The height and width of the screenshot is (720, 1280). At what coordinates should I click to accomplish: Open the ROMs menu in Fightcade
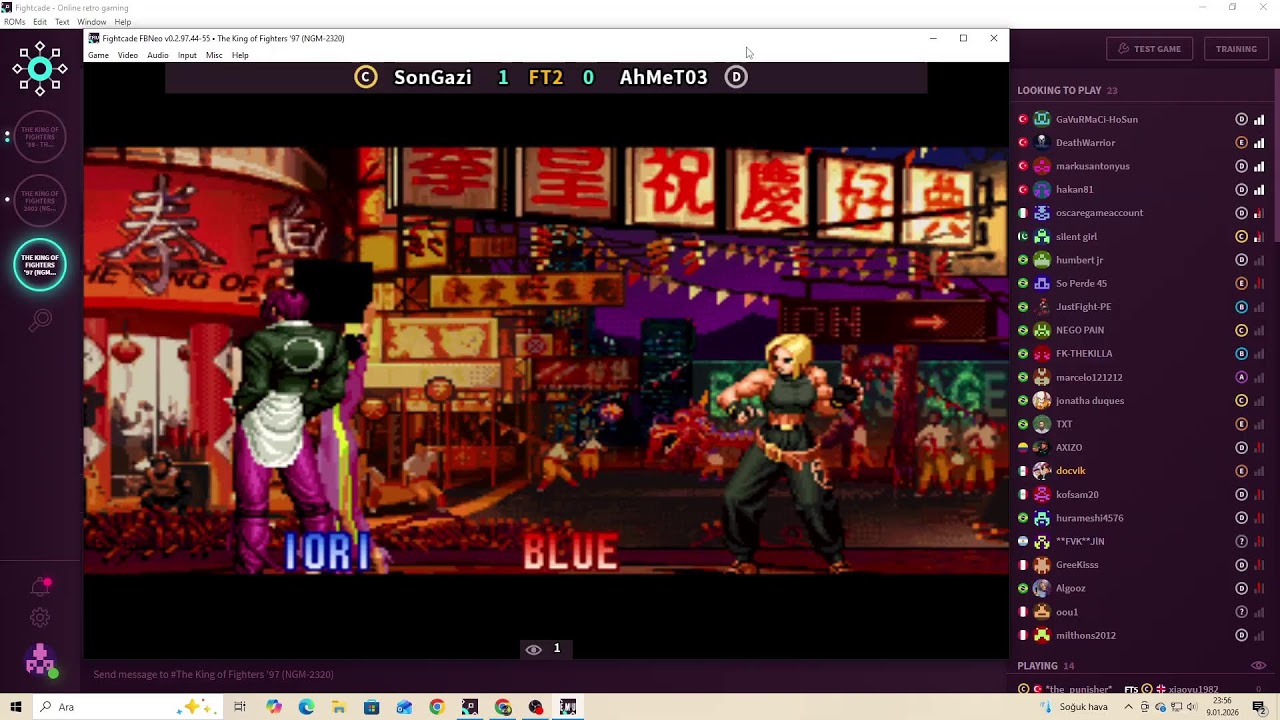coord(14,22)
